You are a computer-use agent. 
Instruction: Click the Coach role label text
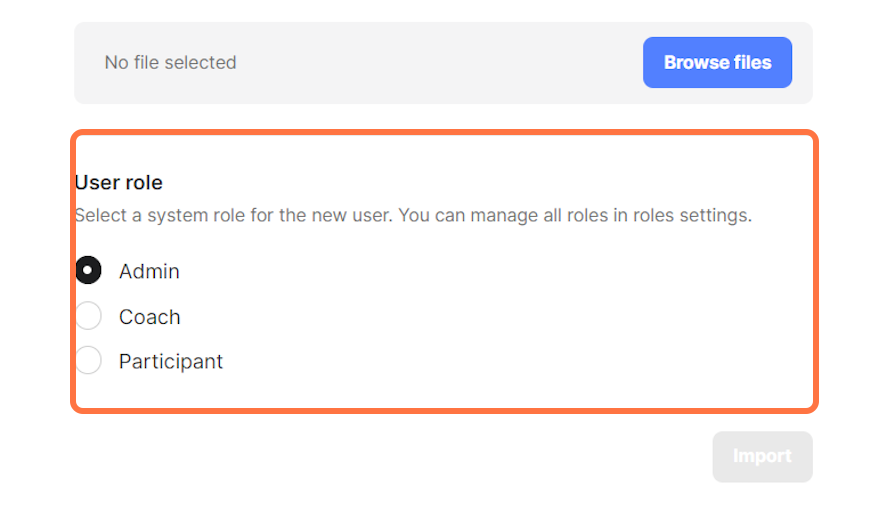click(149, 317)
